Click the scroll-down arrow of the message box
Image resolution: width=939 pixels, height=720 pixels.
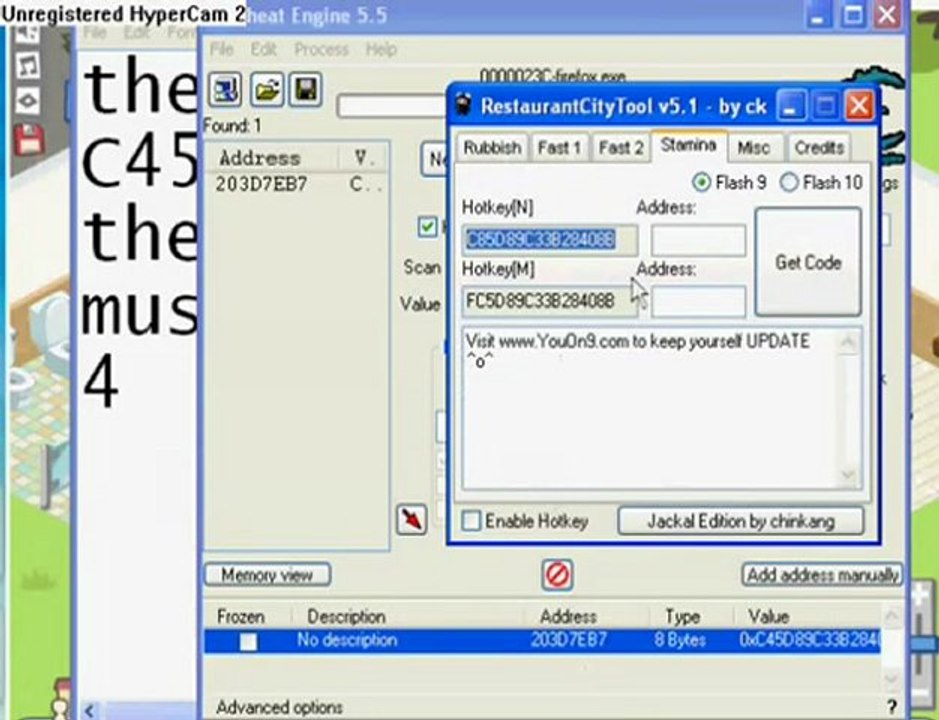point(848,475)
